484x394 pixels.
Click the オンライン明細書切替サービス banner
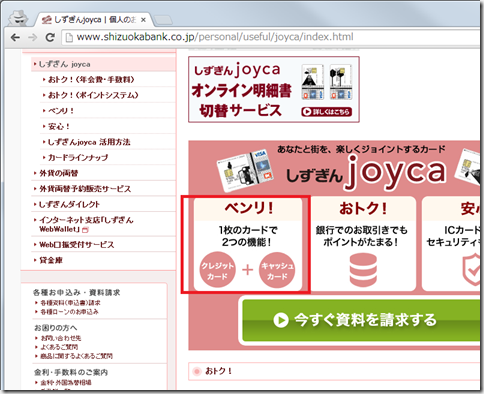(274, 89)
